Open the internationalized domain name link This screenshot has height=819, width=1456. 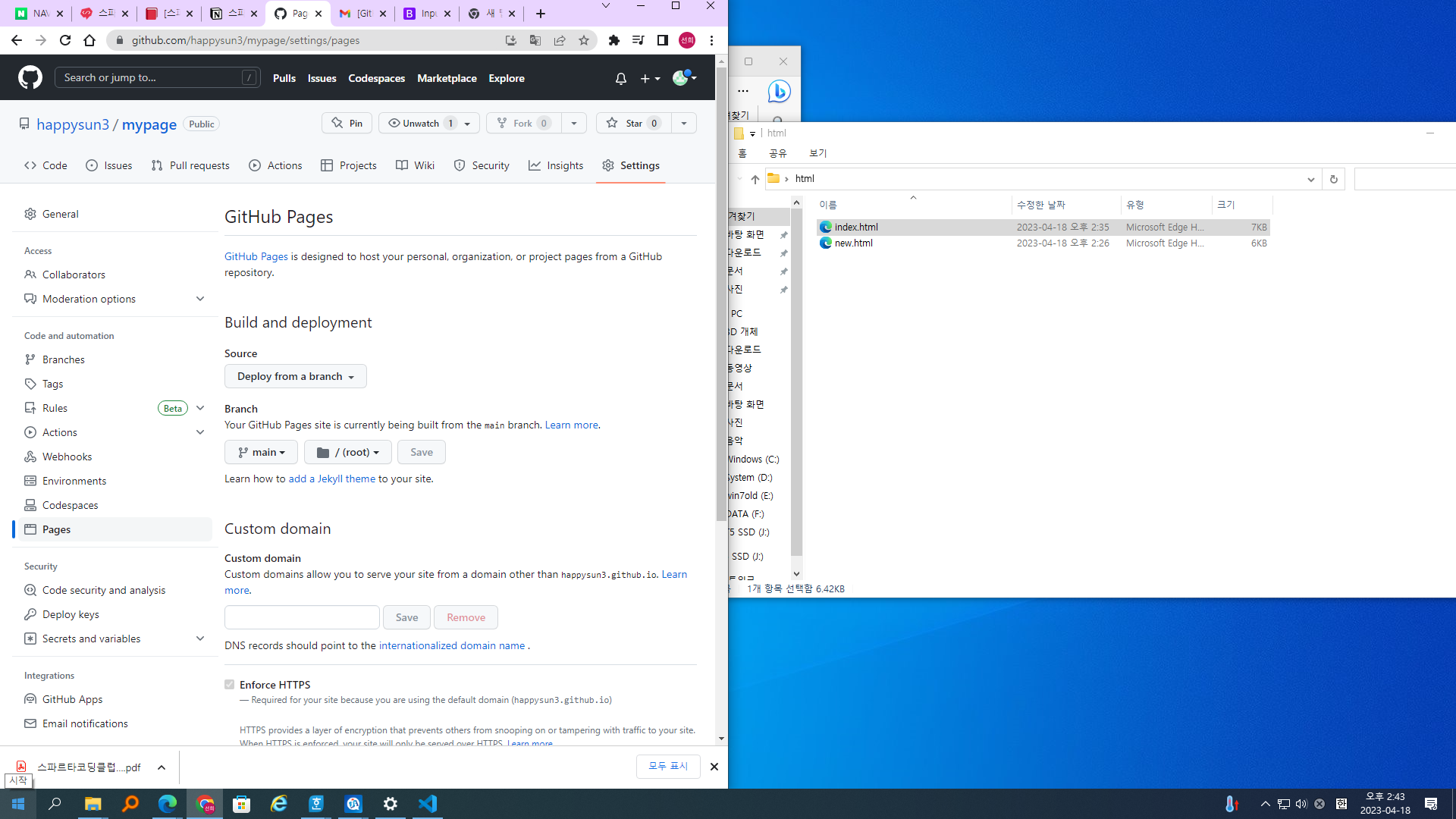pyautogui.click(x=452, y=645)
